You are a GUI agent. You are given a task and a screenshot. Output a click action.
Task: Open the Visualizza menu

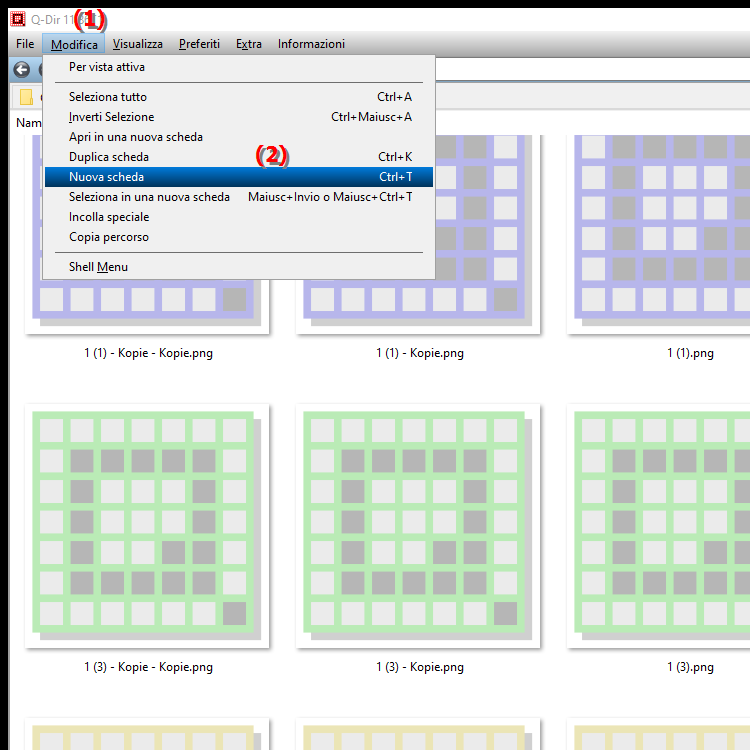(x=138, y=44)
